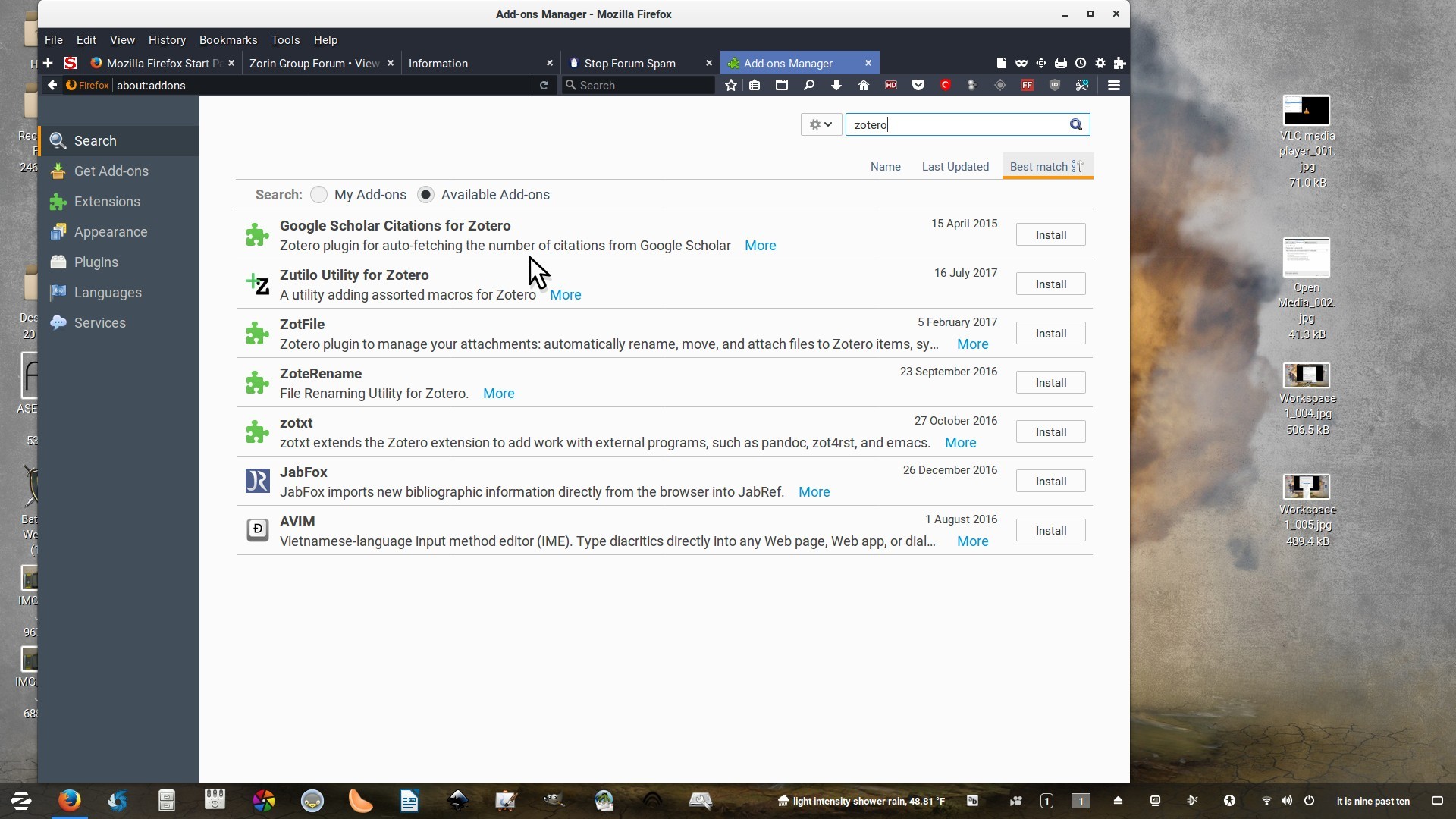Click the magnifier search submit icon
Image resolution: width=1456 pixels, height=819 pixels.
tap(1076, 124)
